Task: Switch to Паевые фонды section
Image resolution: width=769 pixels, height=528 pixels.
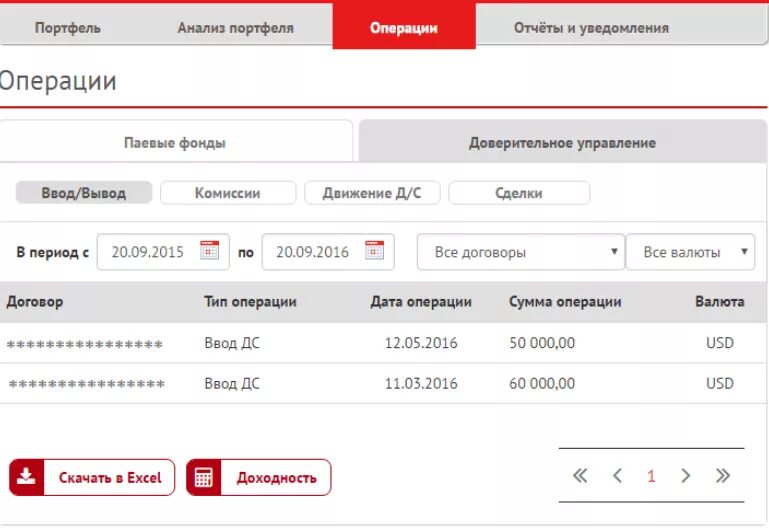Action: [175, 143]
